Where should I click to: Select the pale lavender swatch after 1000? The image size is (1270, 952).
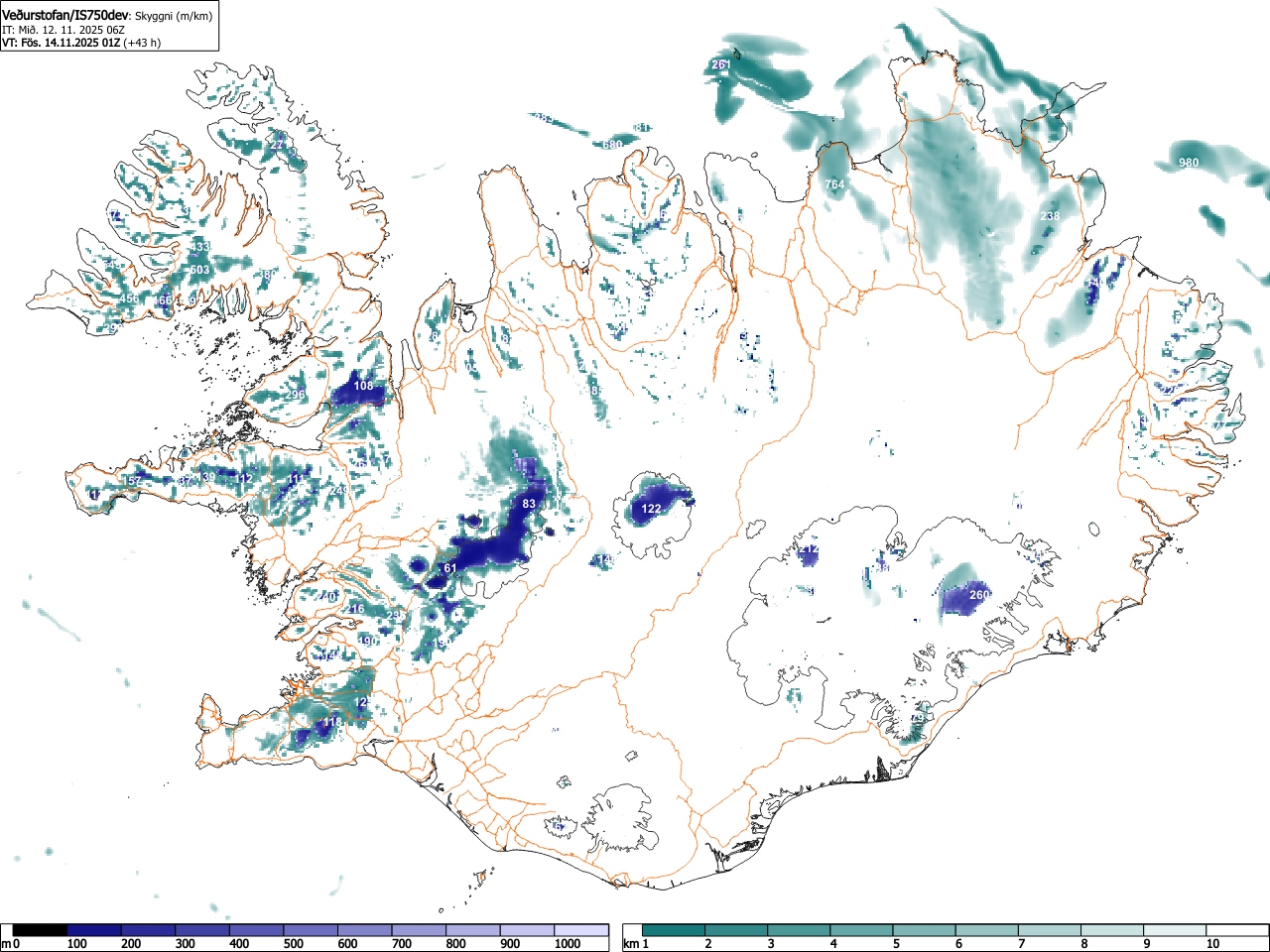pos(581,930)
